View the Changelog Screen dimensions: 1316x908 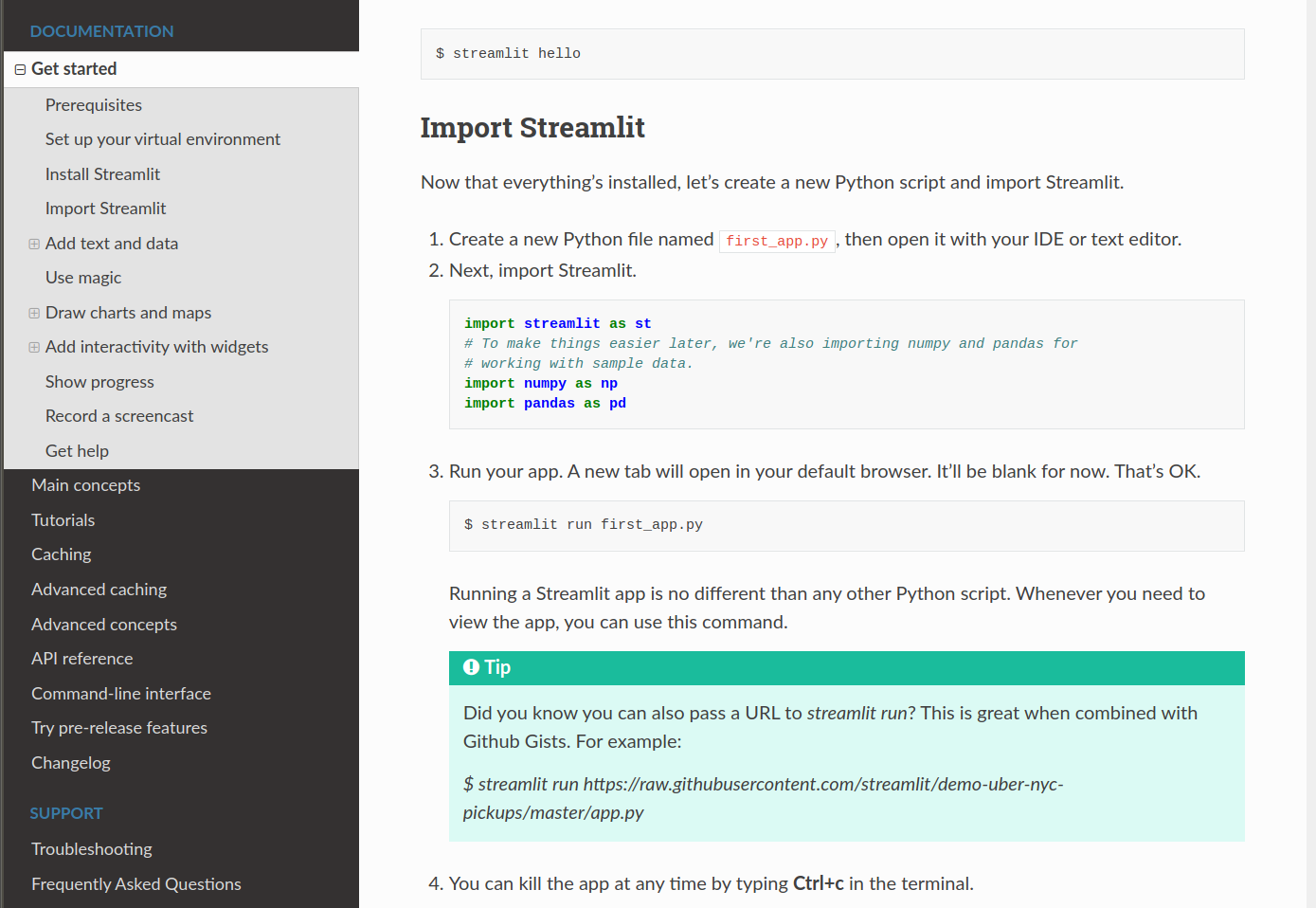[70, 762]
